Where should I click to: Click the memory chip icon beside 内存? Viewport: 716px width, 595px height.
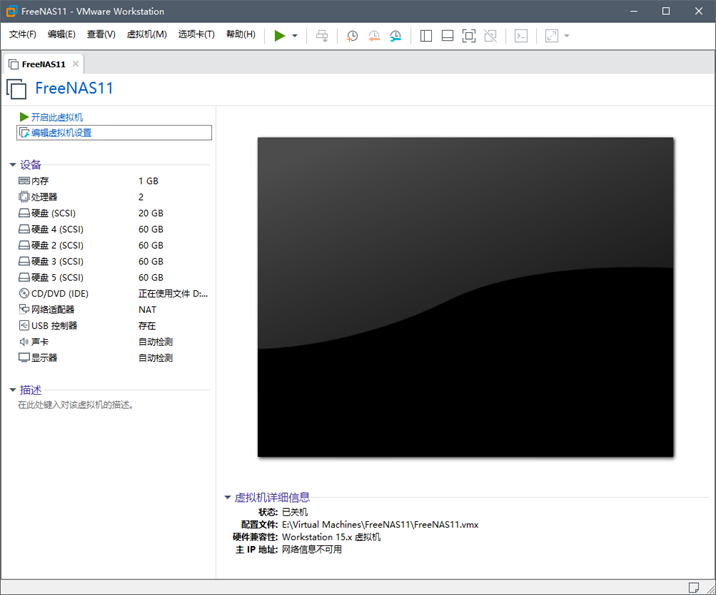(24, 181)
